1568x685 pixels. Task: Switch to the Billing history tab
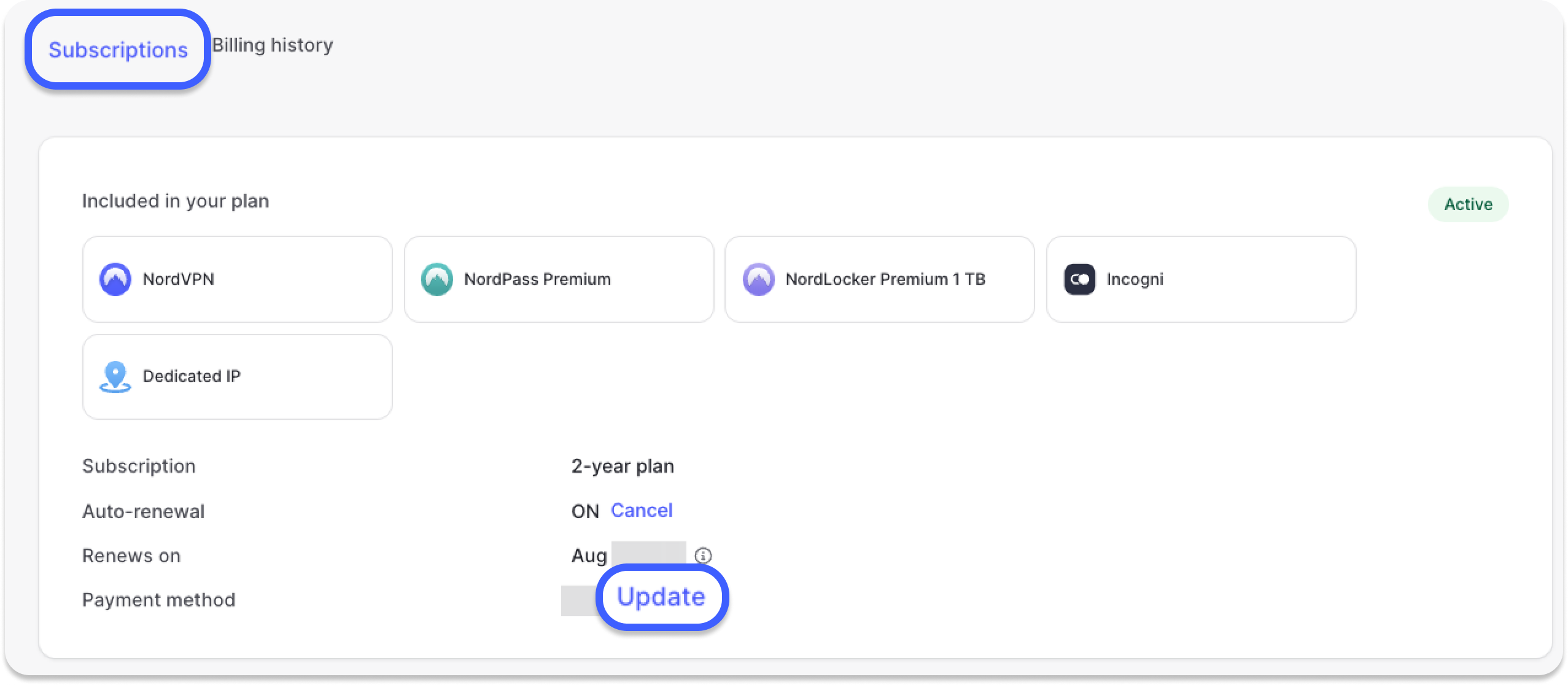coord(273,45)
